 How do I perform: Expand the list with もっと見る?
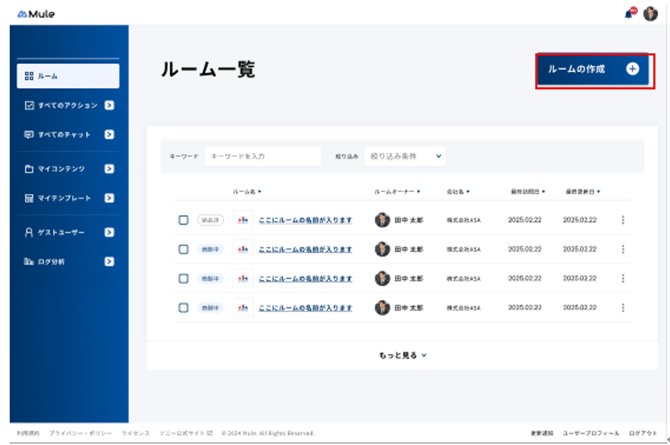tap(403, 355)
